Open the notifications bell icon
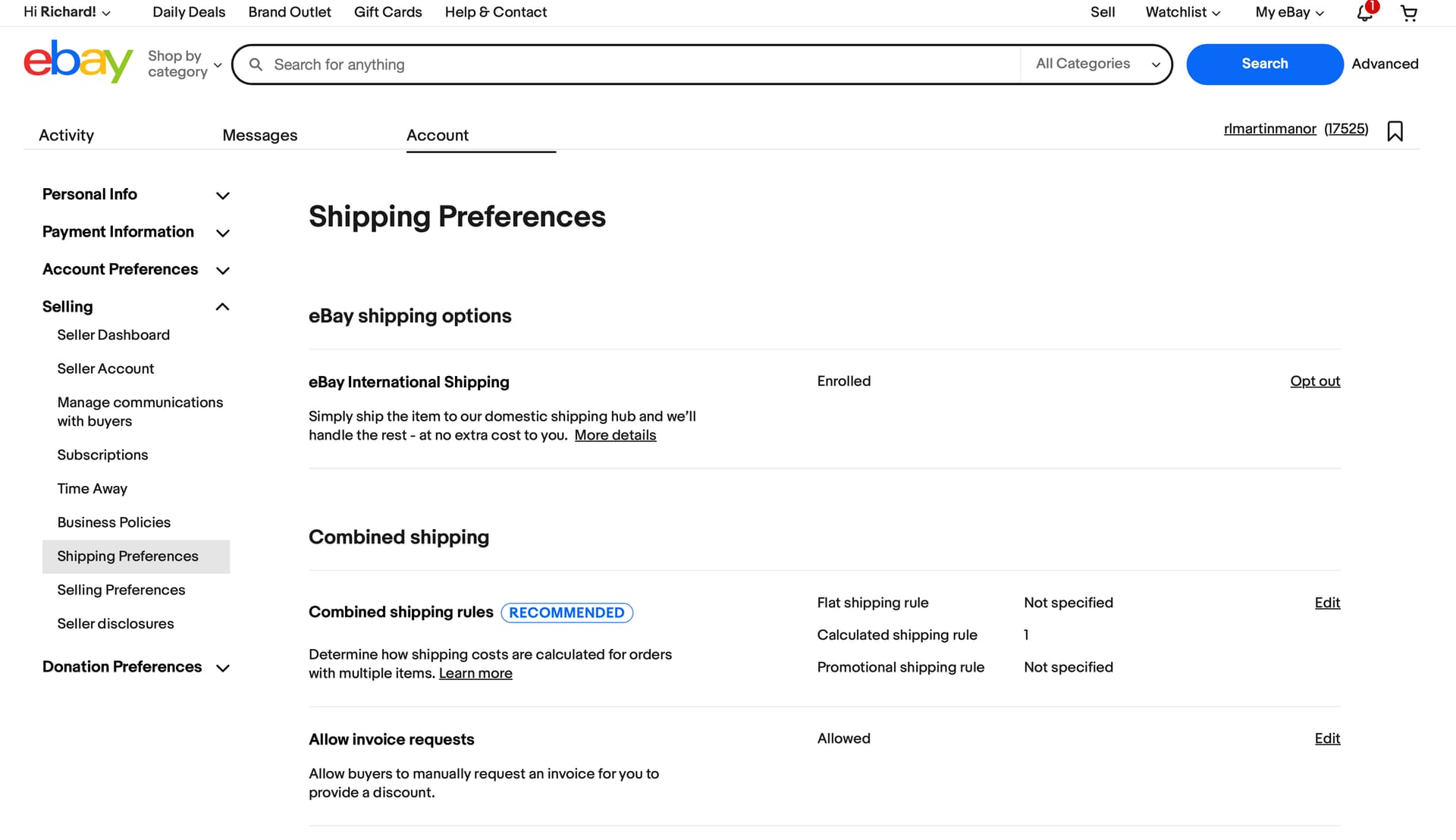Image resolution: width=1456 pixels, height=840 pixels. tap(1364, 13)
